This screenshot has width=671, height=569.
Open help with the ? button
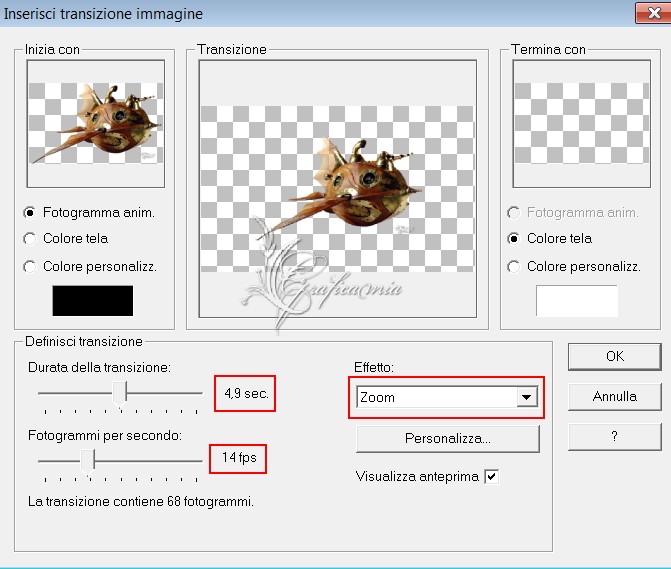coord(615,436)
